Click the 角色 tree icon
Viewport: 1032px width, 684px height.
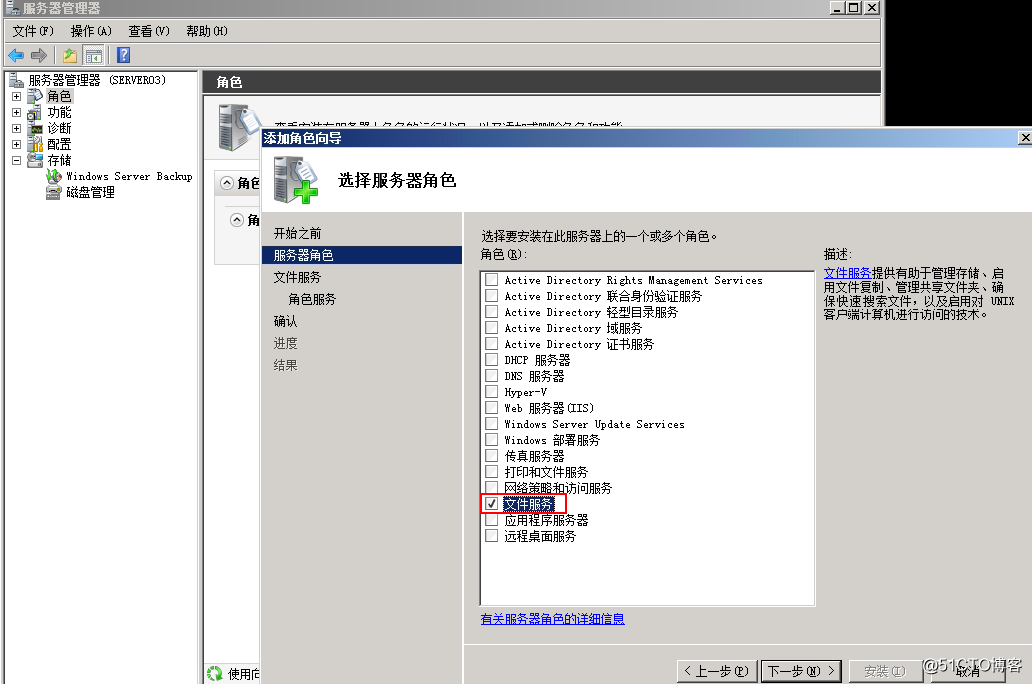(x=35, y=96)
